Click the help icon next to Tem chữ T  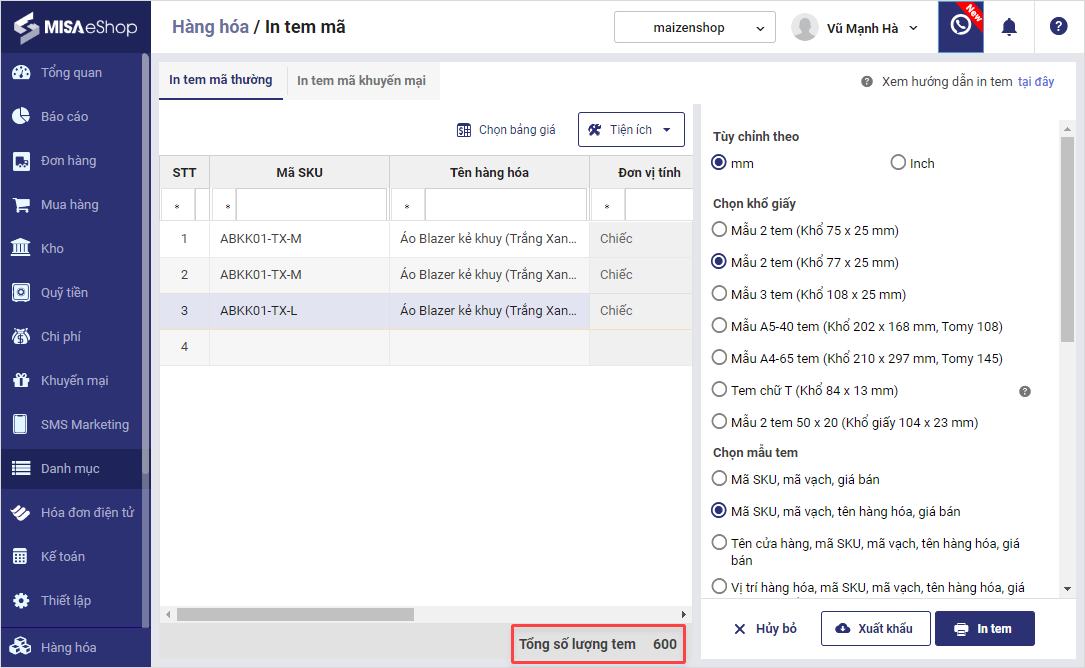tap(1025, 391)
